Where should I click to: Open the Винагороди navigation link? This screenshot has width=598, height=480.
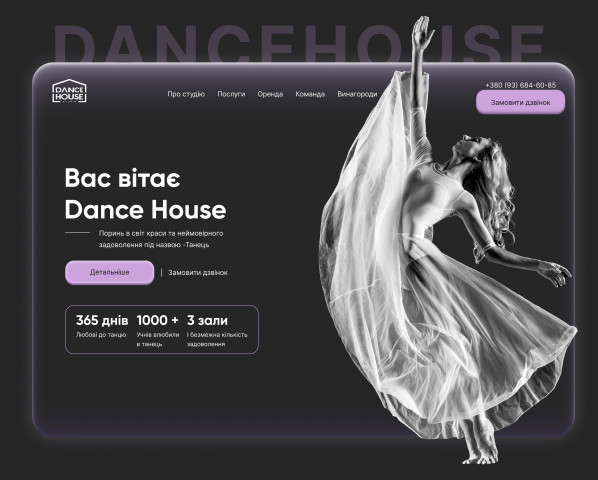click(x=357, y=94)
